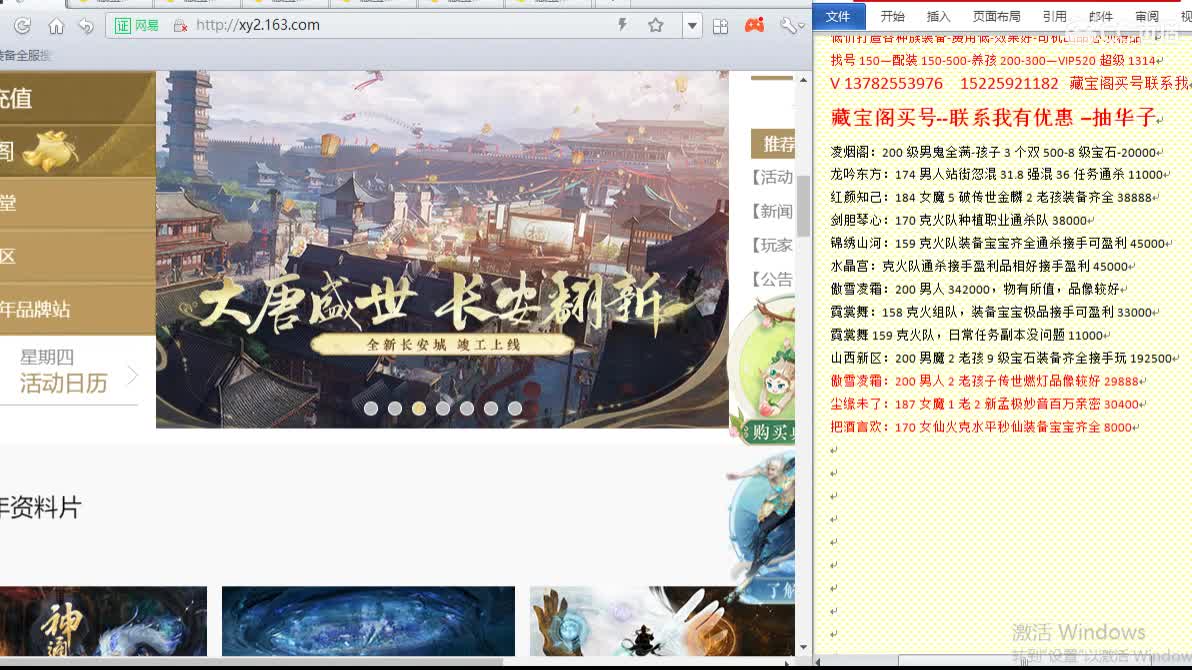This screenshot has height=670, width=1192.
Task: Select the highlighted yellow third carousel dot
Action: tap(419, 408)
